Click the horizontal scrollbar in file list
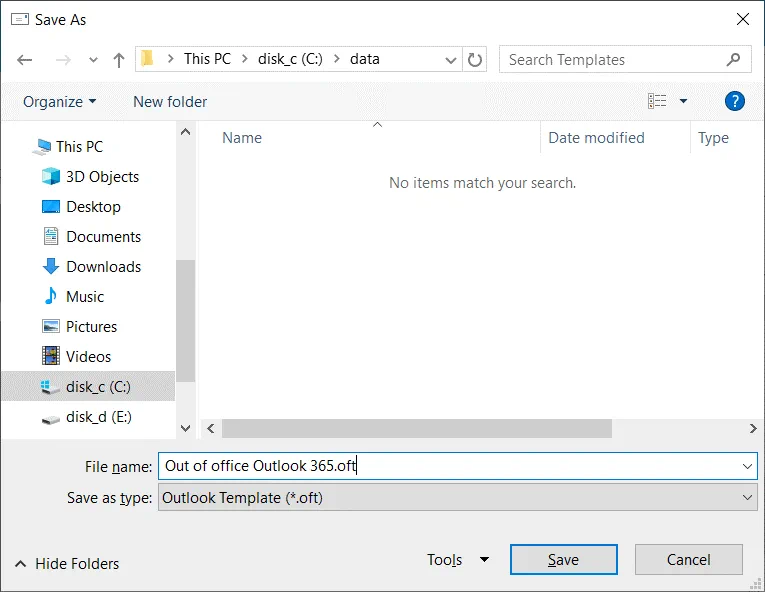 (x=415, y=428)
